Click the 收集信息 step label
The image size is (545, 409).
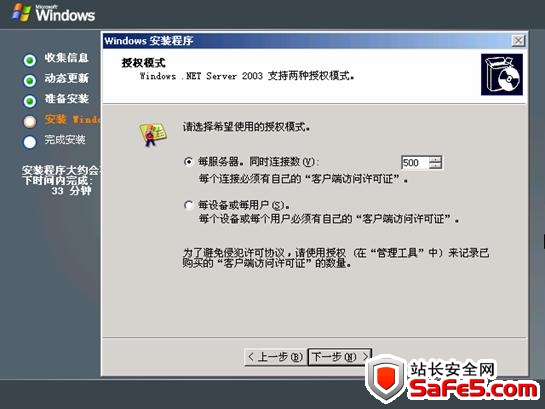[66, 58]
